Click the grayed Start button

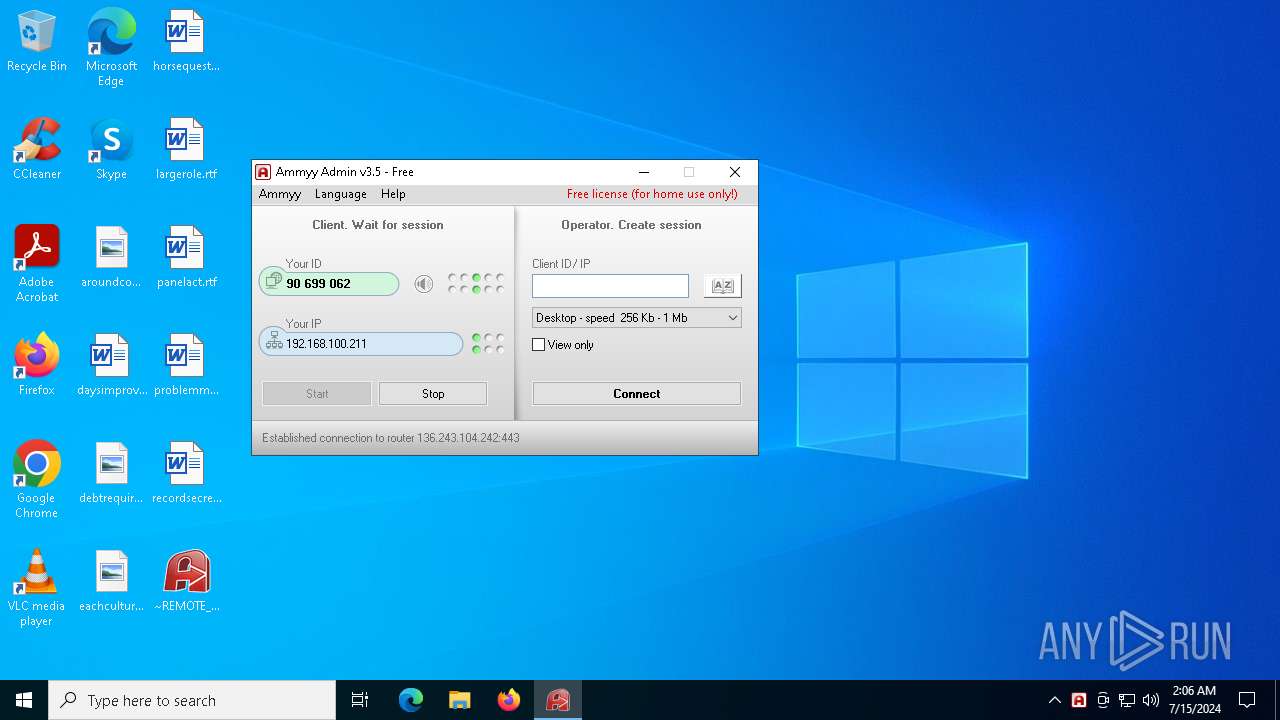click(317, 394)
